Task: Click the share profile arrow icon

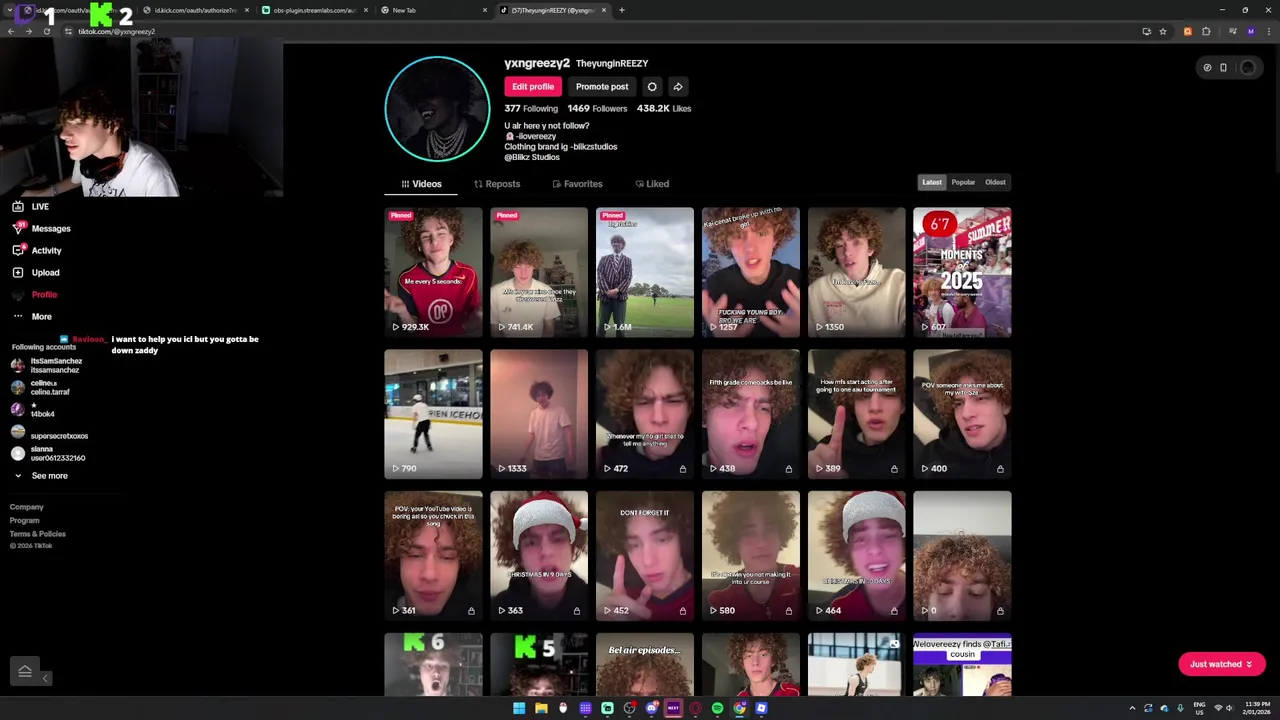Action: pos(678,87)
